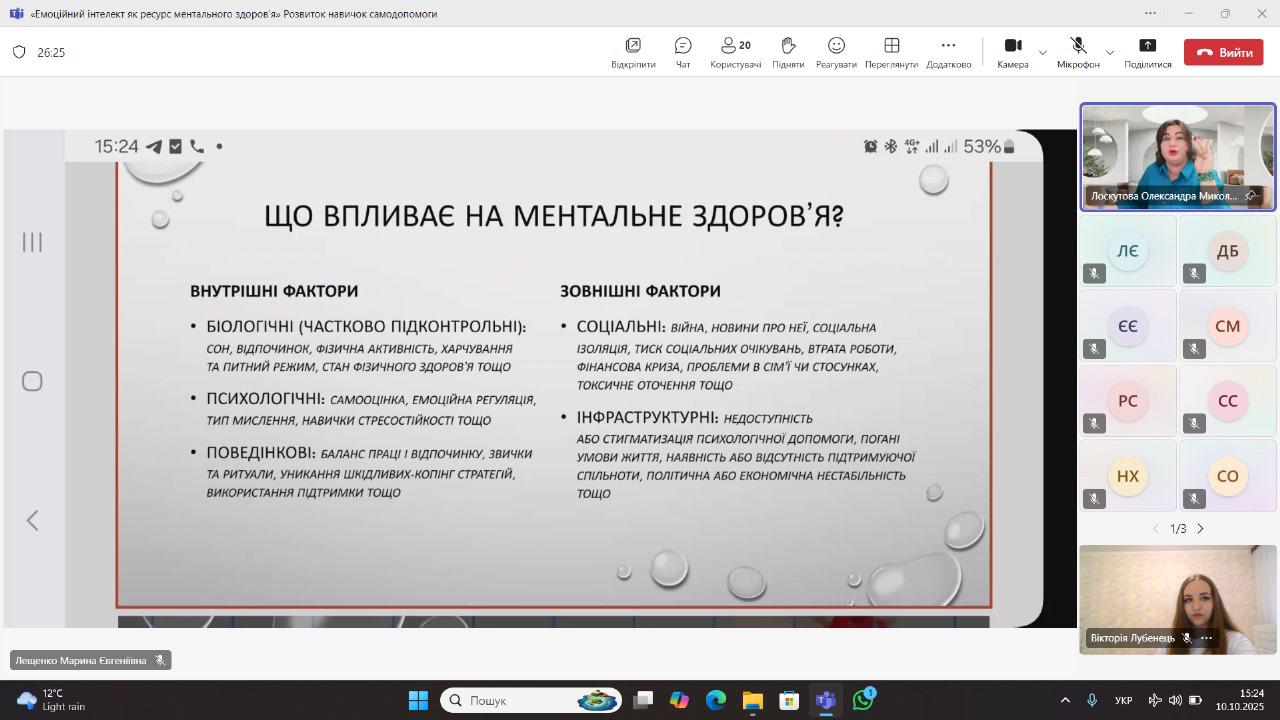Image resolution: width=1280 pixels, height=720 pixels.
Task: Leave the meeting with Вийти
Action: [1223, 52]
